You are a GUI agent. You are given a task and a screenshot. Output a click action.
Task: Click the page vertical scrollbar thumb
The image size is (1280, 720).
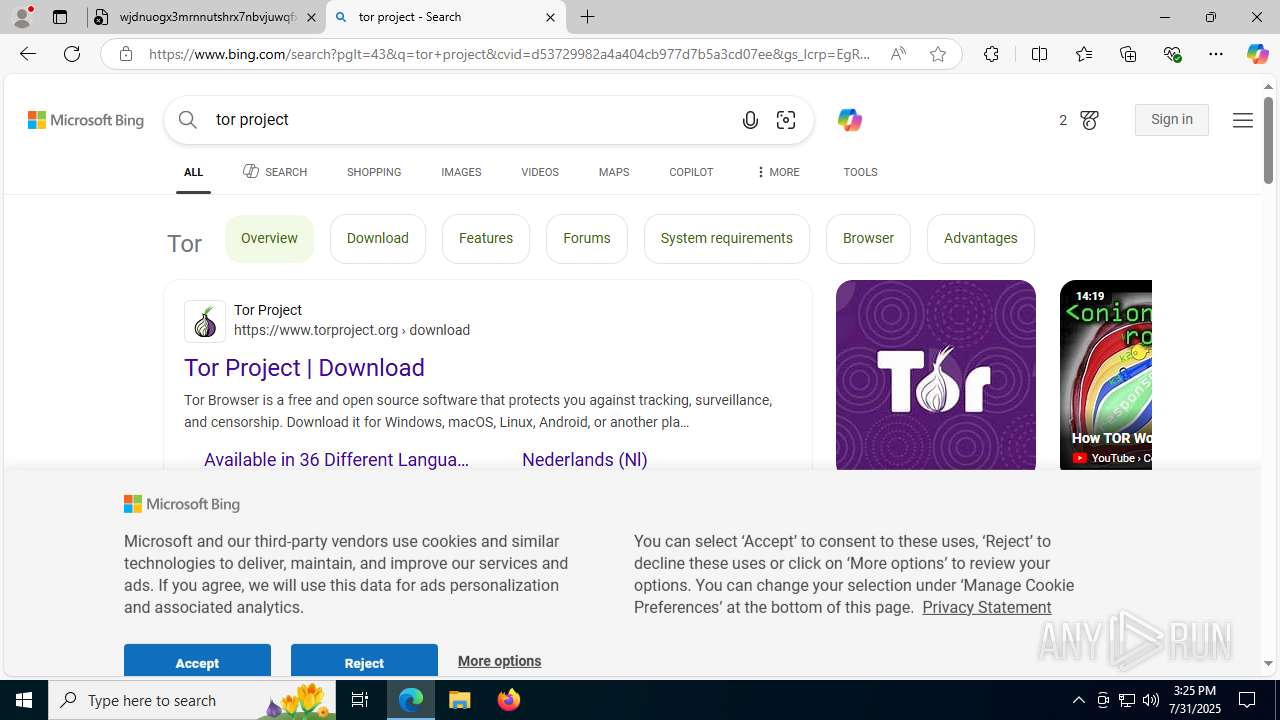click(x=1268, y=140)
